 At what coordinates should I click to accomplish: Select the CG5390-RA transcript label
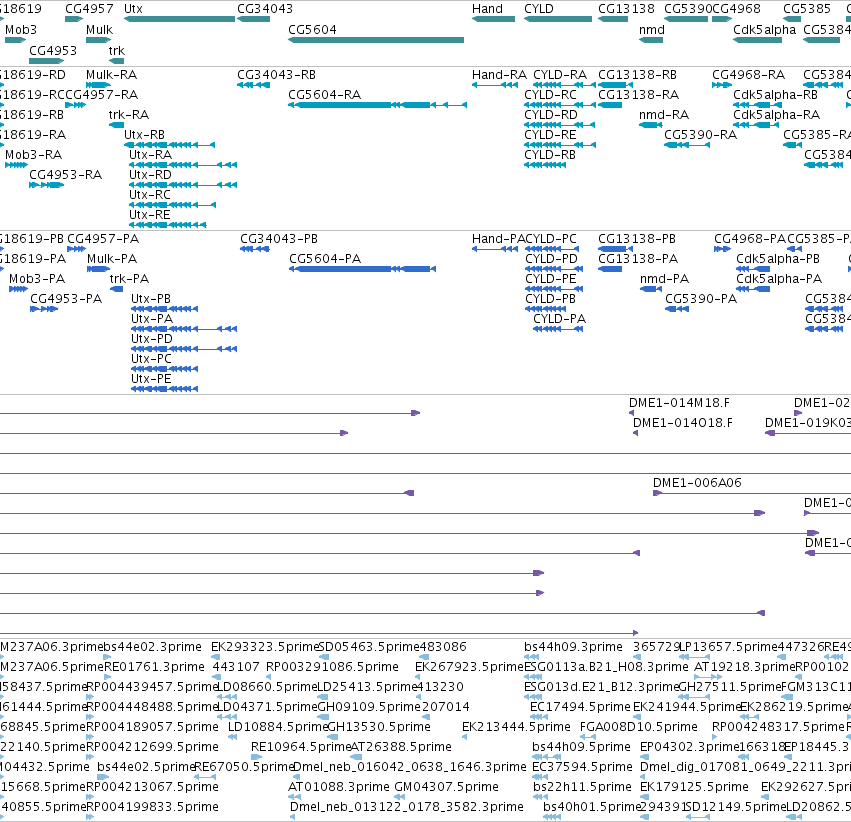coord(701,135)
